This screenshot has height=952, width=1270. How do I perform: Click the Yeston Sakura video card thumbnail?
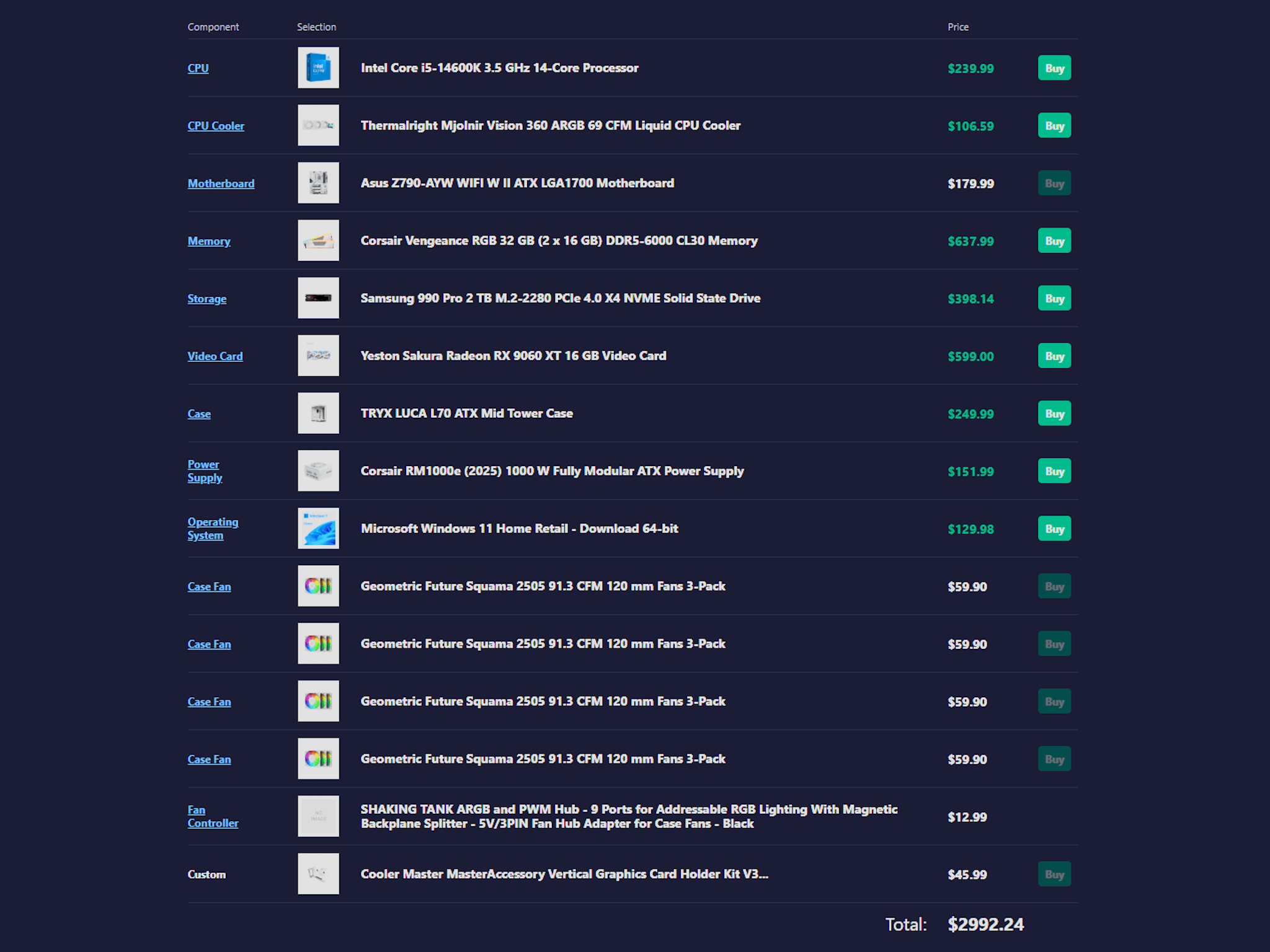tap(318, 356)
